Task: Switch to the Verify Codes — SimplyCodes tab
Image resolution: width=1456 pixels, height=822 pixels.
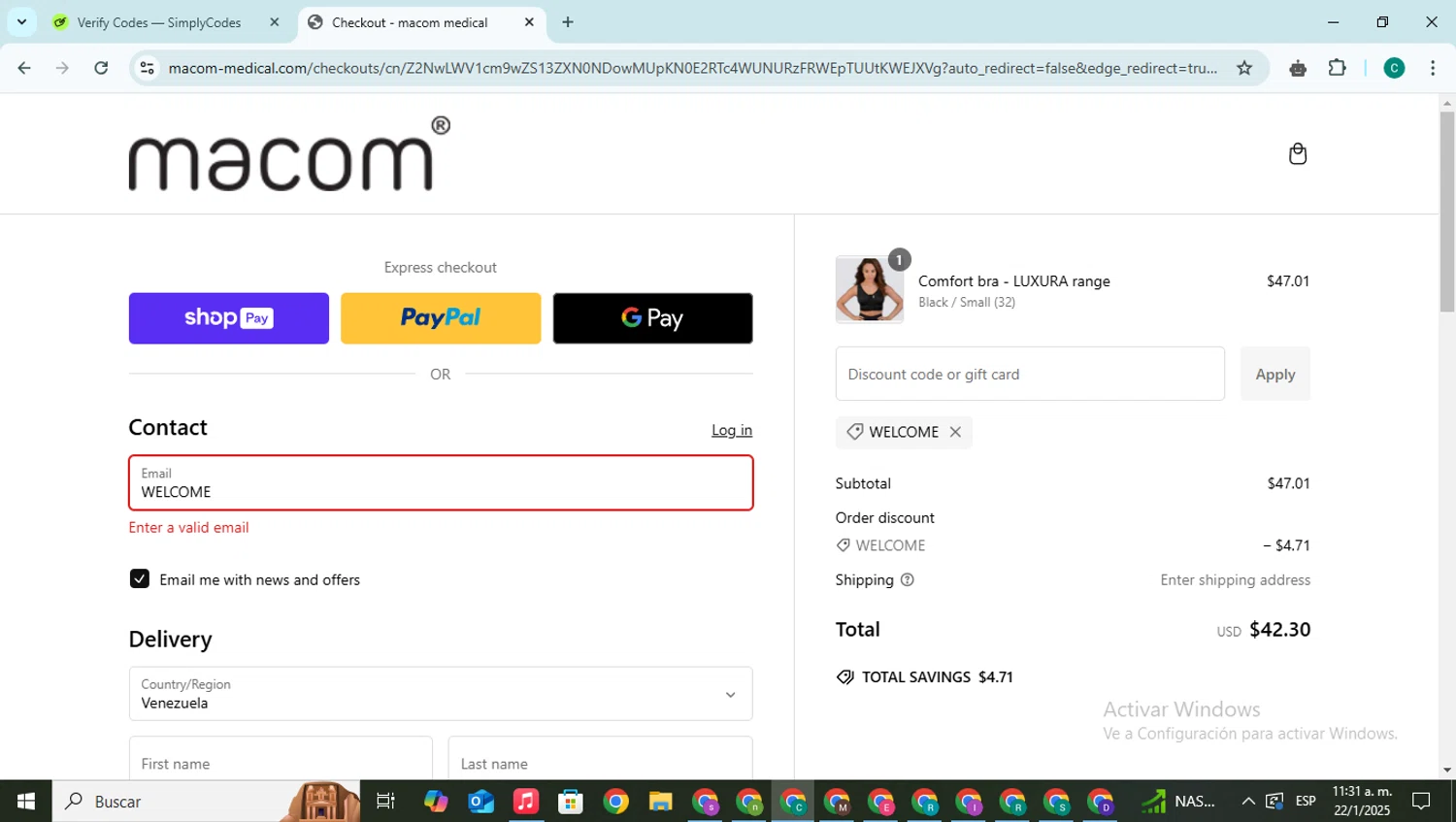Action: 158,22
